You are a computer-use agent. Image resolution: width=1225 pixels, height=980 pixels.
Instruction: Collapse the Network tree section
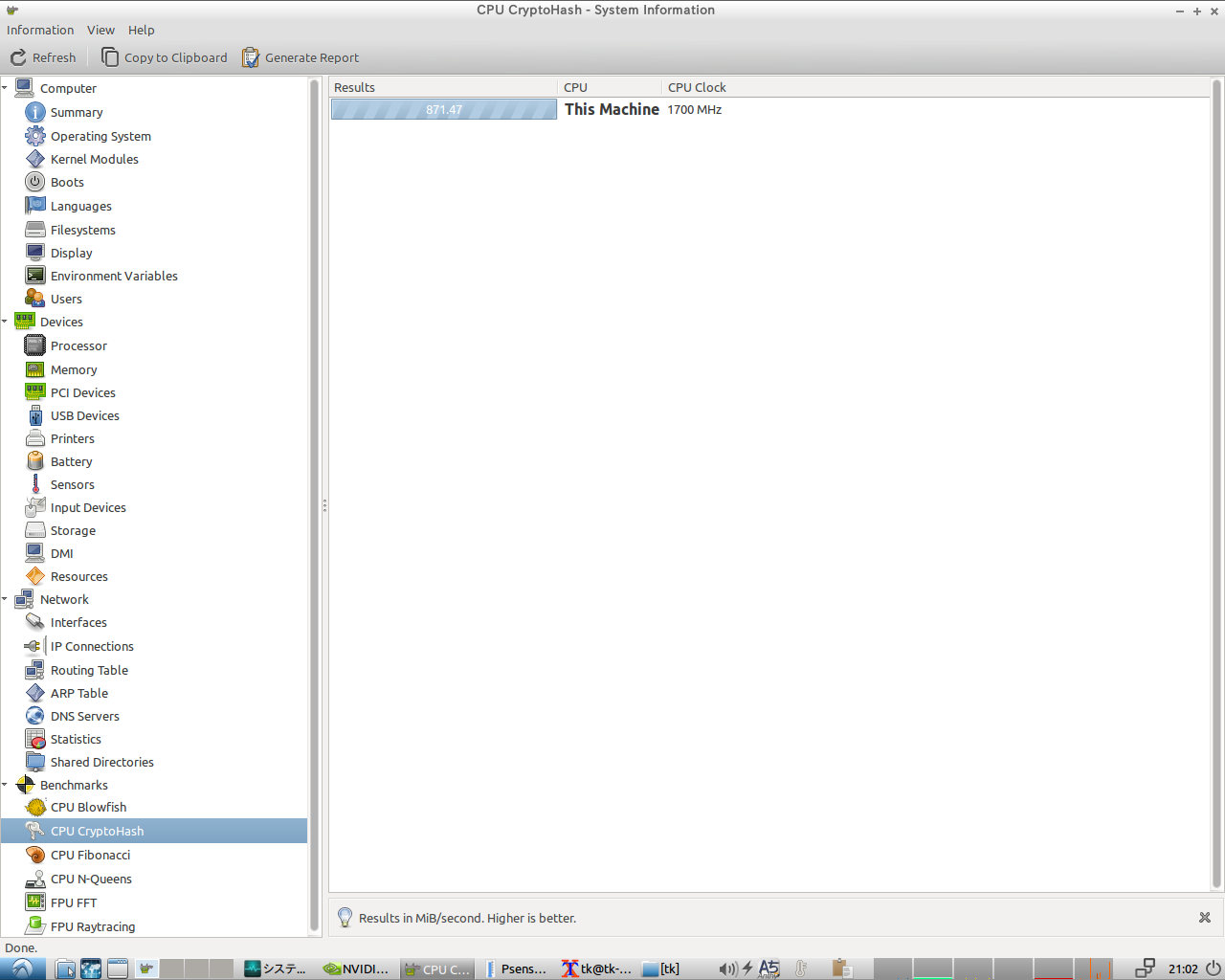coord(6,599)
